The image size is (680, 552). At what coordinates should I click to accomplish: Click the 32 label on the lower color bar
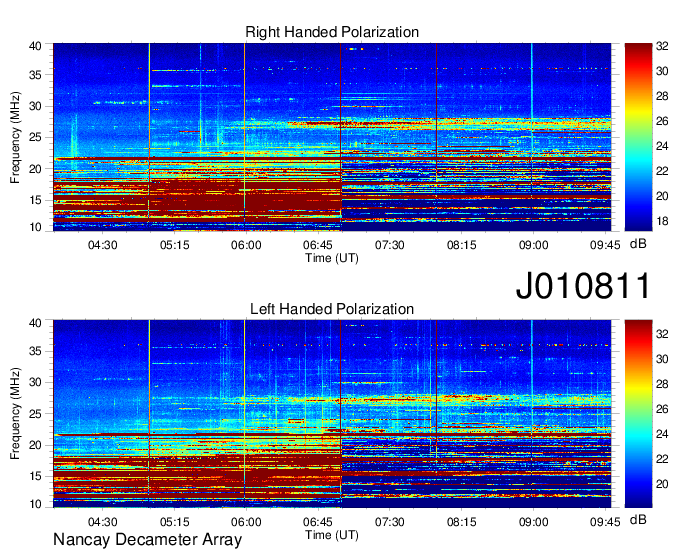point(662,334)
